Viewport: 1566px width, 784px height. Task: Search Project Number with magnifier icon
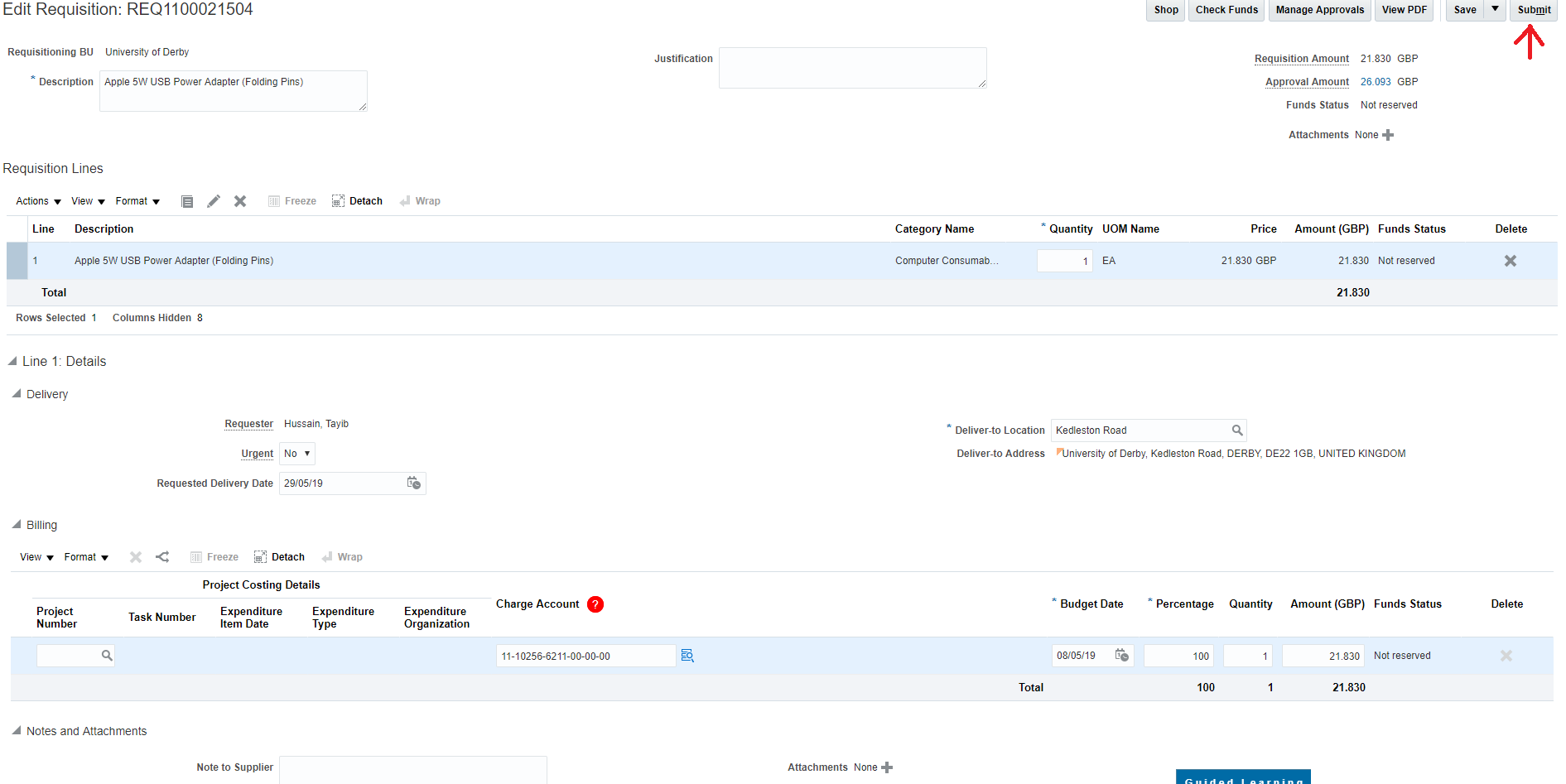click(107, 656)
